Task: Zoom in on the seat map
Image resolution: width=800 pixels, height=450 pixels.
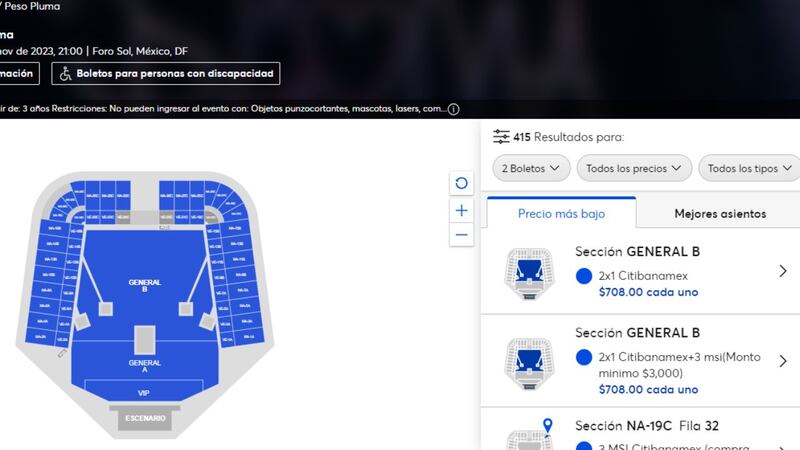Action: coord(461,211)
